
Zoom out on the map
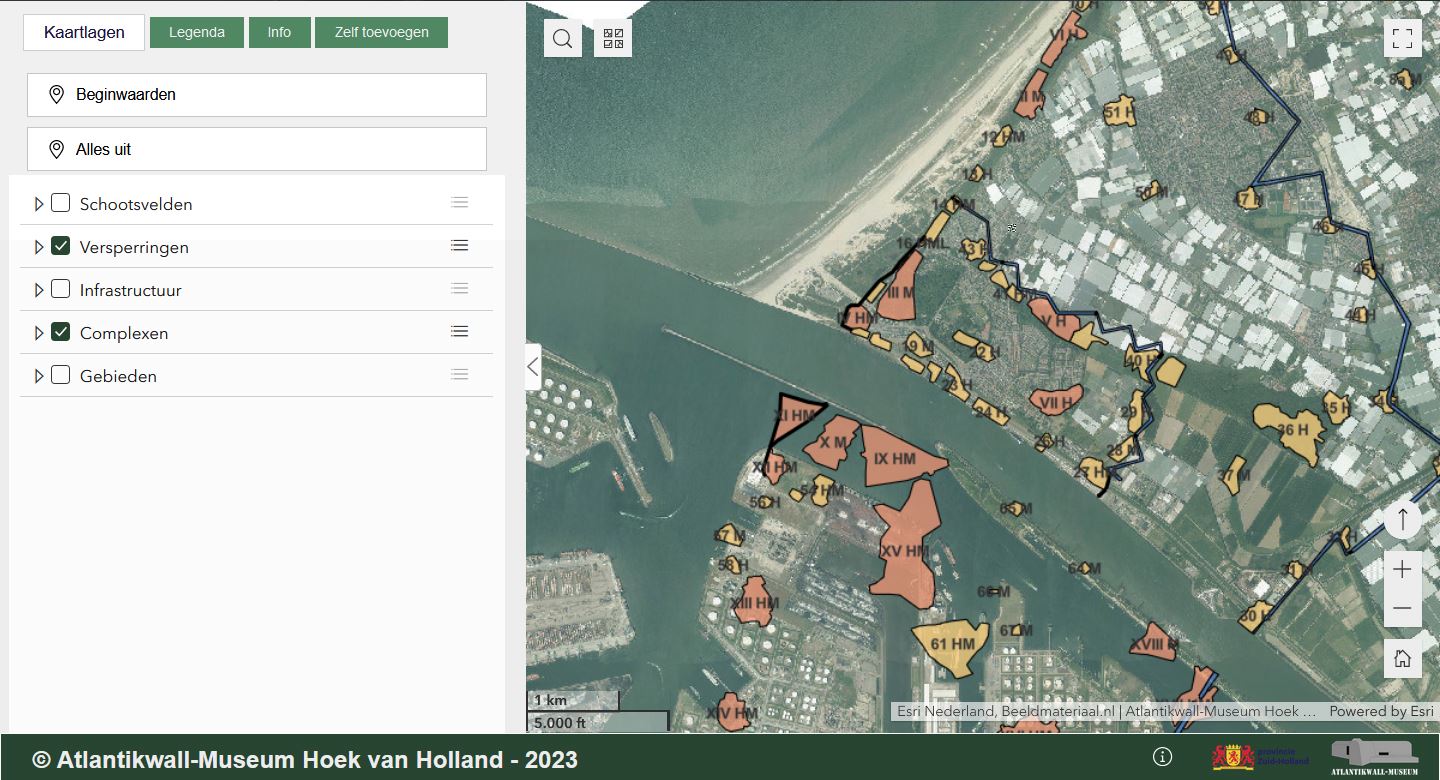point(1402,608)
